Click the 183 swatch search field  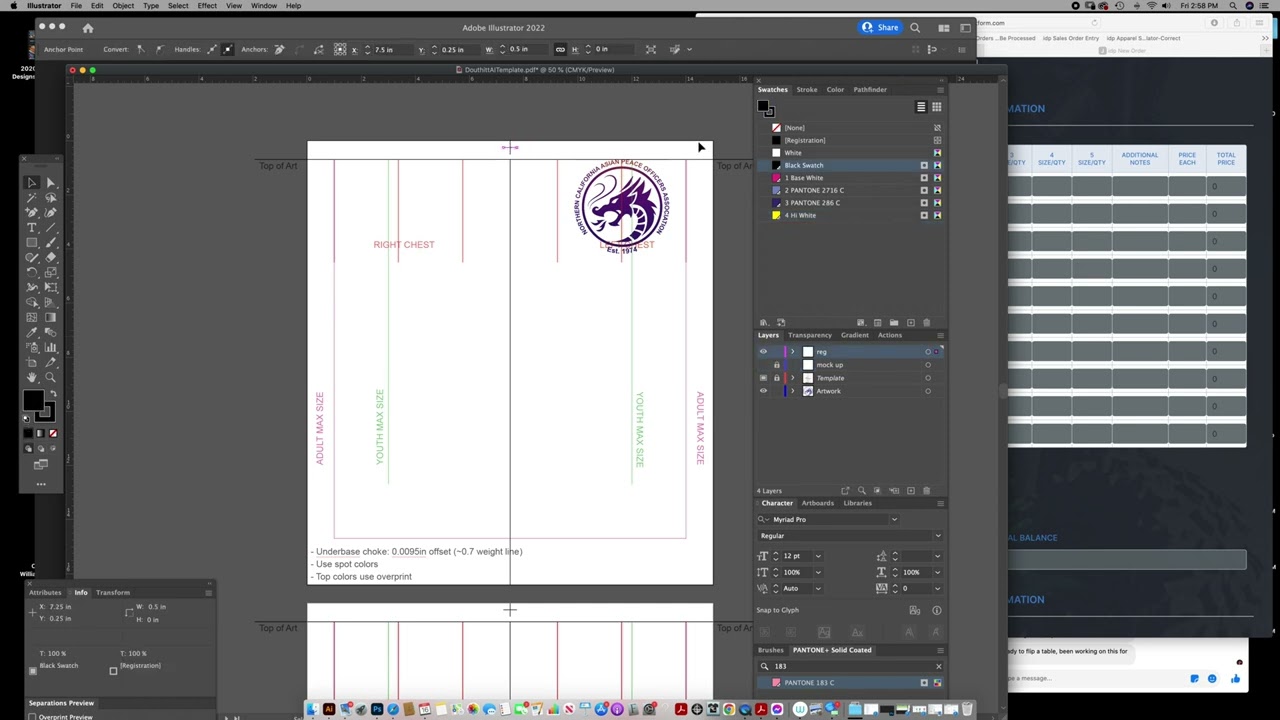850,666
